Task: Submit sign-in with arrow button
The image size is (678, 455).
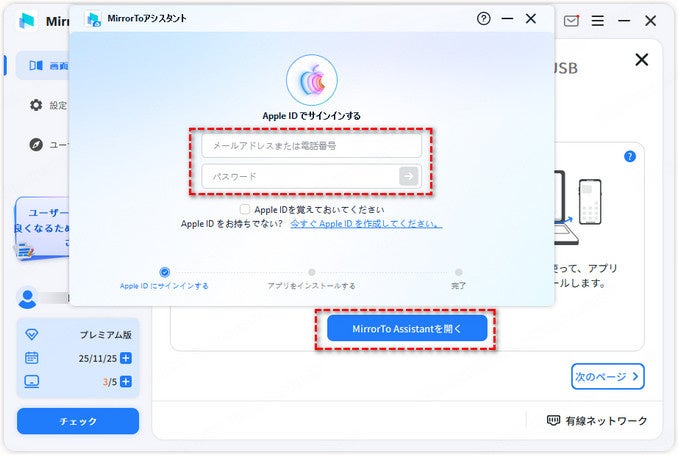Action: tap(408, 176)
